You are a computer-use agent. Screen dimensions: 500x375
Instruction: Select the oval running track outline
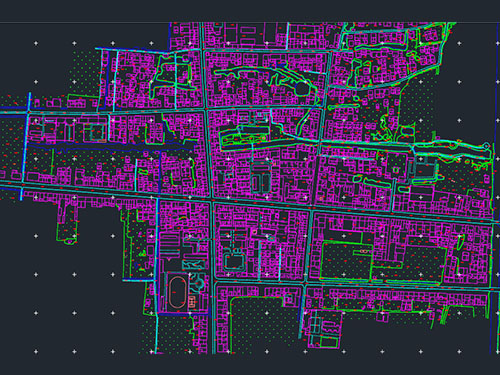pyautogui.click(x=177, y=292)
